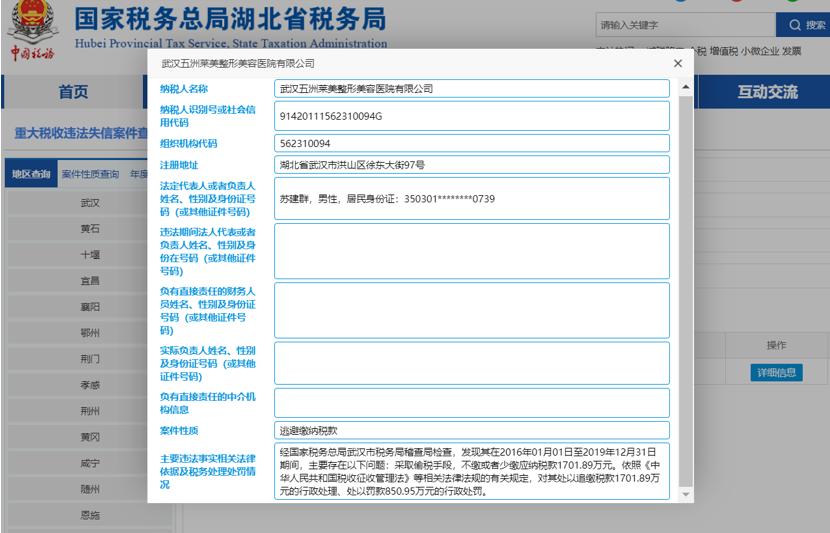
Task: Close the taxpayer detail dialog
Action: tap(678, 64)
